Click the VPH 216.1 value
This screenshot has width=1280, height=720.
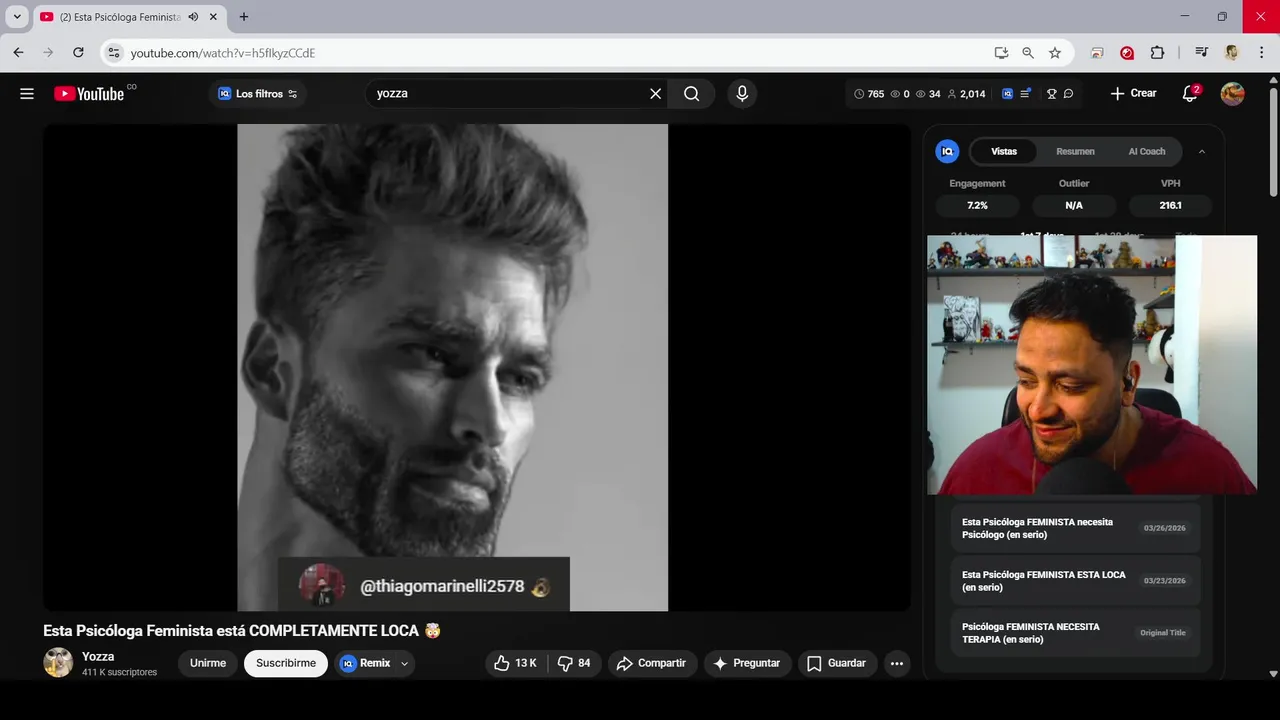coord(1170,205)
